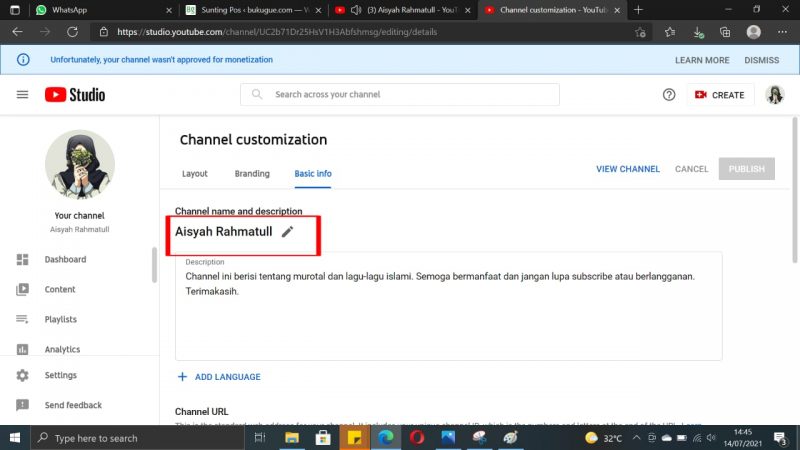The height and width of the screenshot is (450, 800).
Task: Open the browser favorites list icon
Action: [x=670, y=32]
